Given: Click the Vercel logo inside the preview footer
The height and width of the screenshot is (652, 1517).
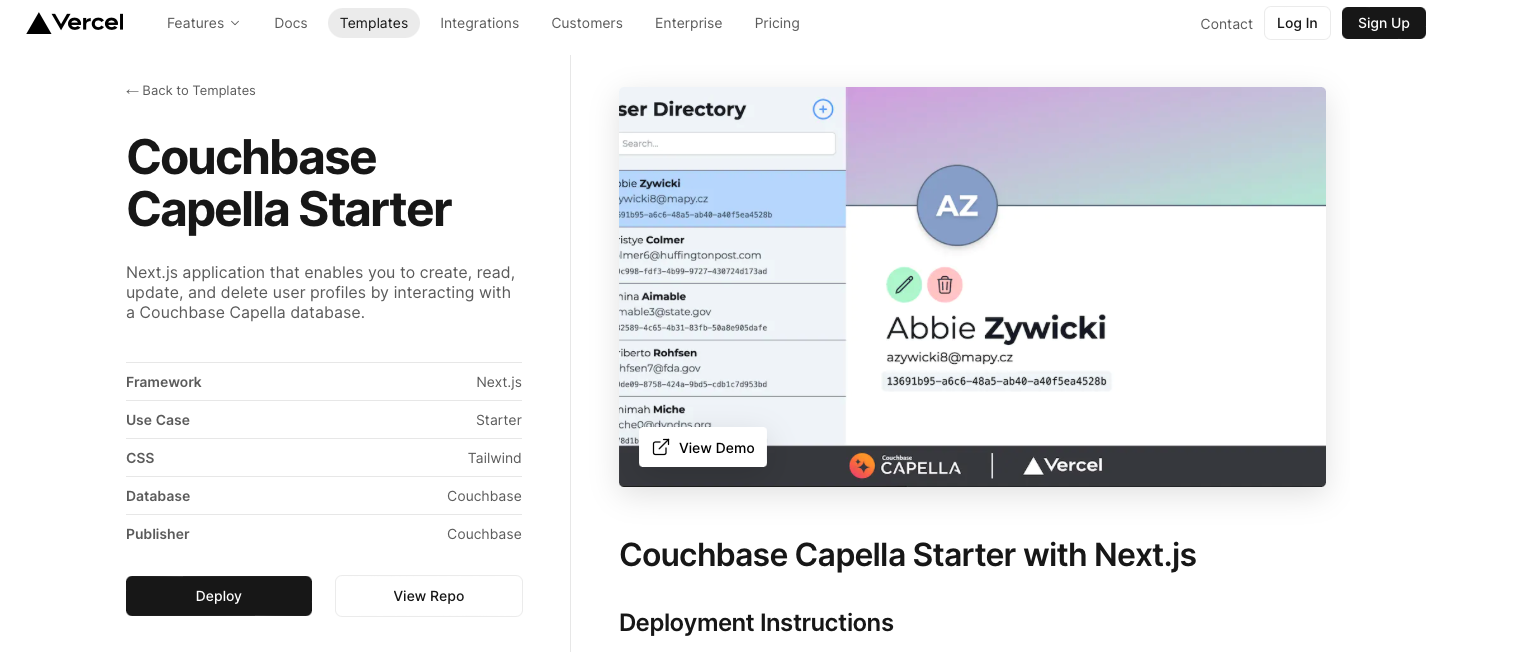Looking at the screenshot, I should 1061,465.
